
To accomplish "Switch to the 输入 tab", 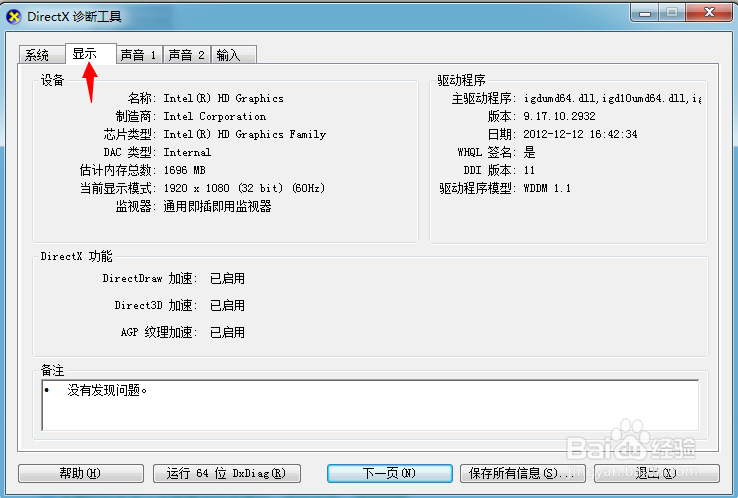I will [234, 55].
